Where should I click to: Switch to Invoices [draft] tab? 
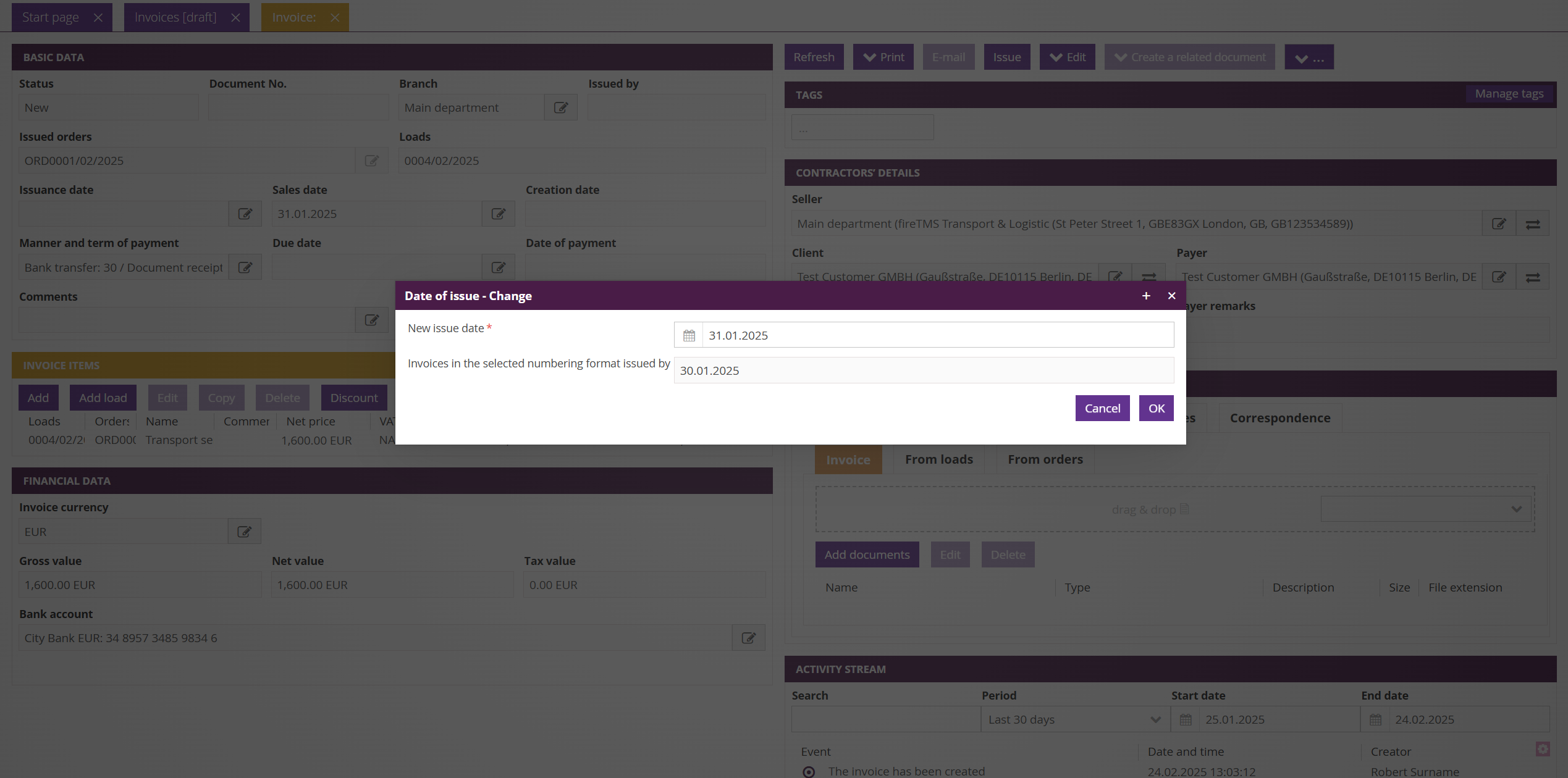click(x=175, y=17)
